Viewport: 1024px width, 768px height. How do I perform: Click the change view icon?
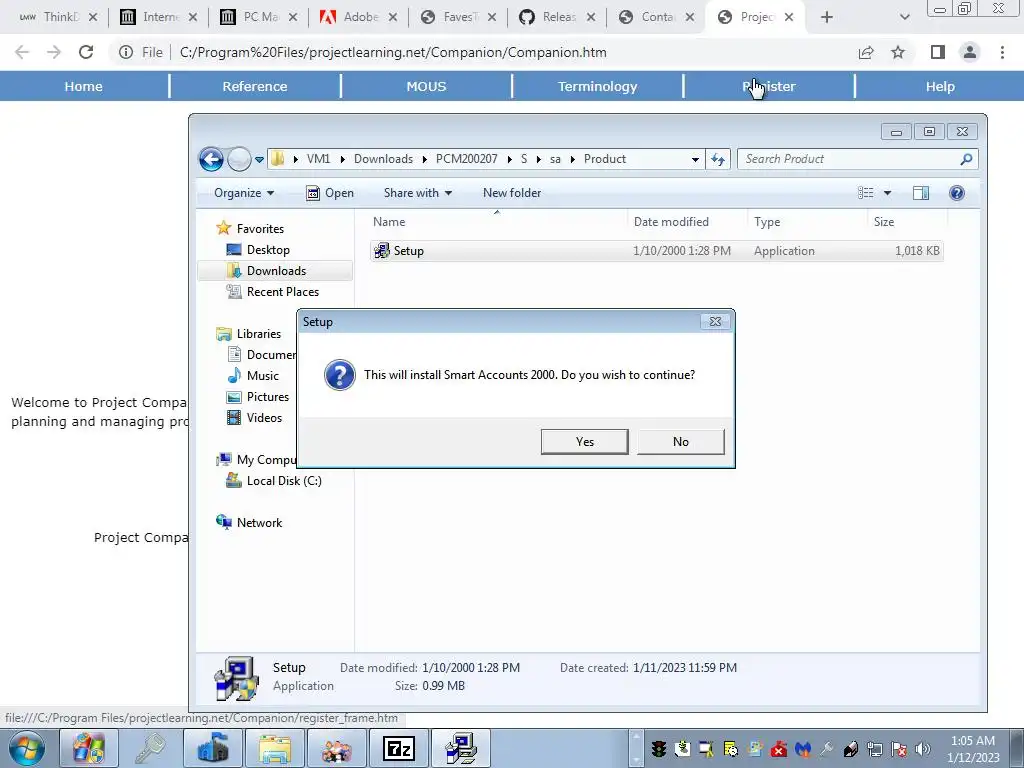865,193
